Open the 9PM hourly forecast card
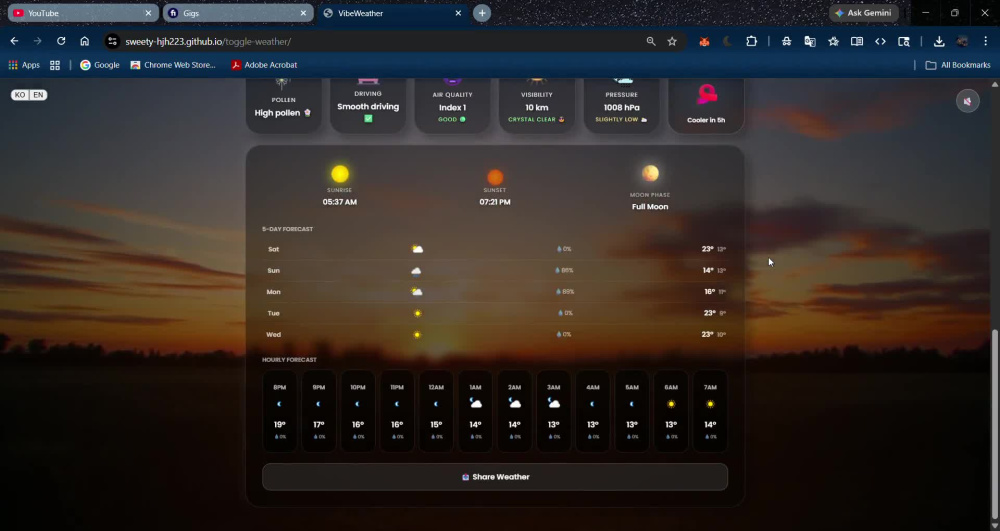The height and width of the screenshot is (531, 1000). pos(319,412)
